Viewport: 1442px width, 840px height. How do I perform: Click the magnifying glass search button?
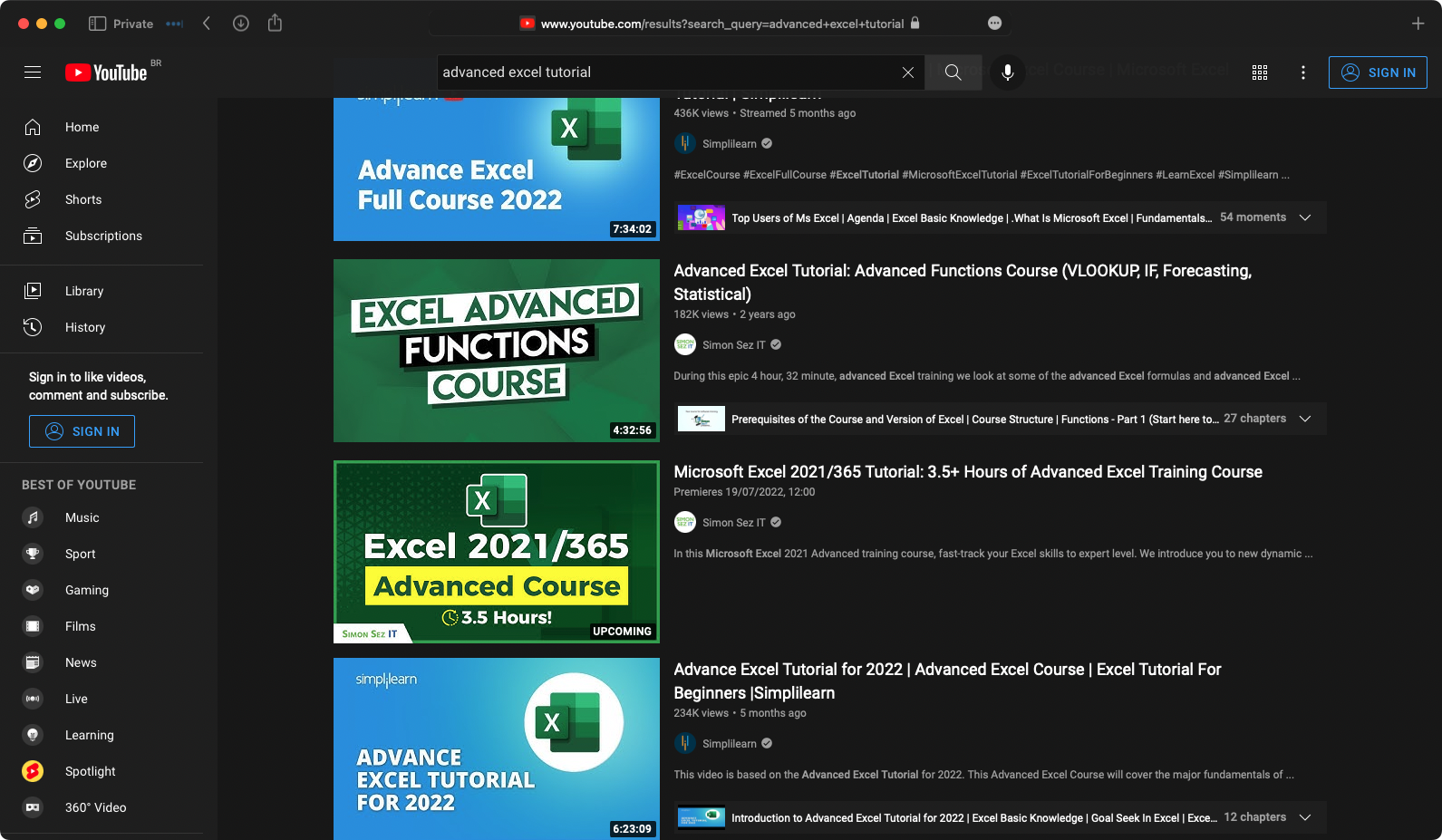[x=953, y=72]
